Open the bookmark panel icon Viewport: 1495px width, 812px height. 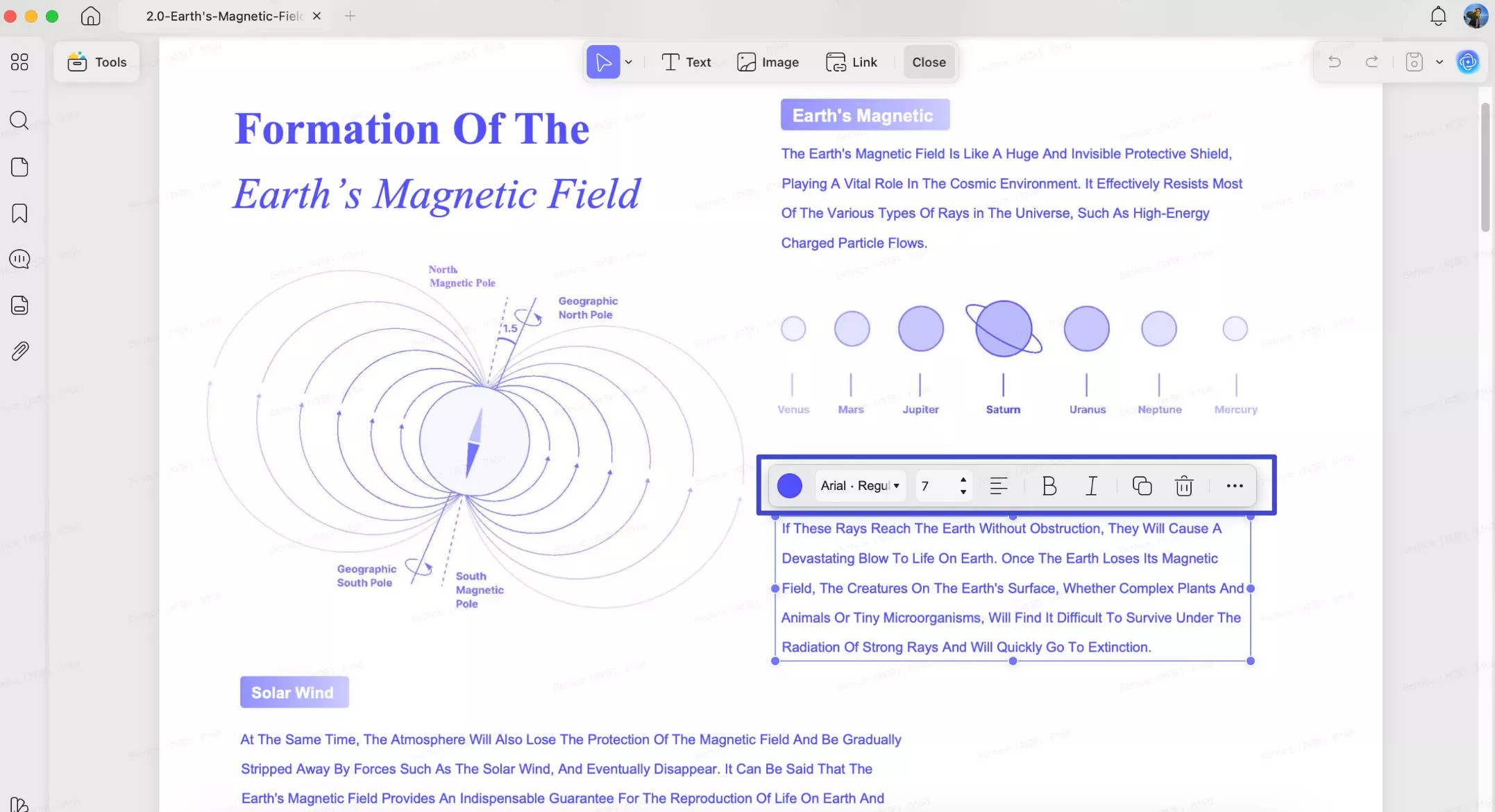point(19,213)
